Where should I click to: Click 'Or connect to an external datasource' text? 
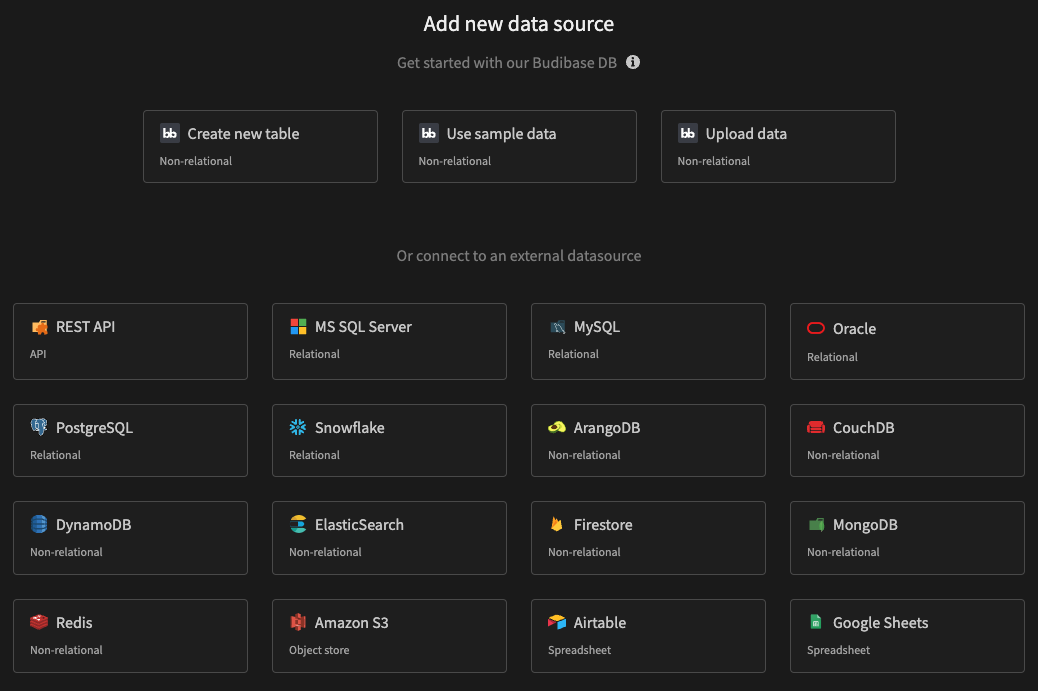518,255
